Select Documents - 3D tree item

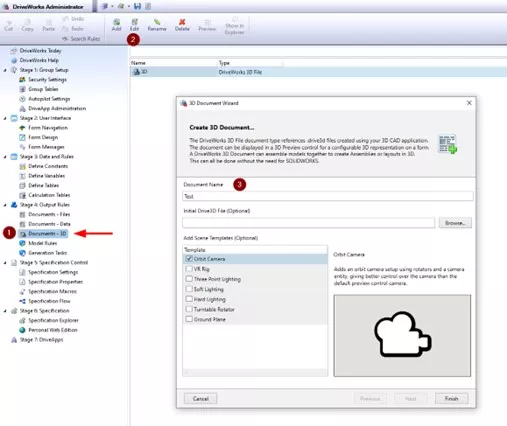click(x=43, y=234)
